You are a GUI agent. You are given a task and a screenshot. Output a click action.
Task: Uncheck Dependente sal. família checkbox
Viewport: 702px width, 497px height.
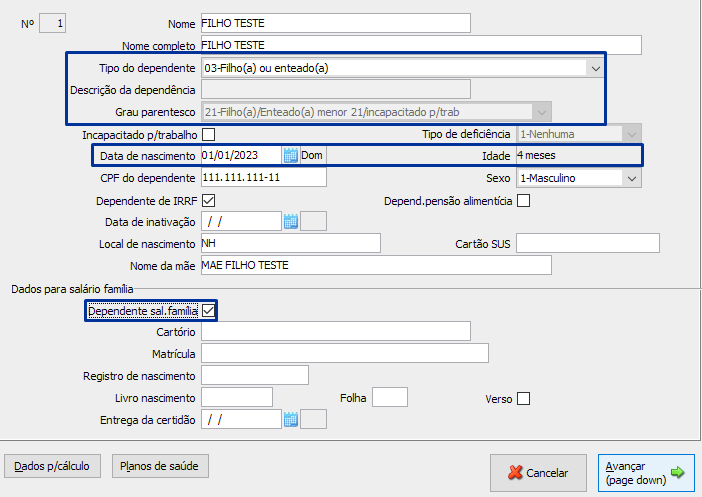coord(209,311)
